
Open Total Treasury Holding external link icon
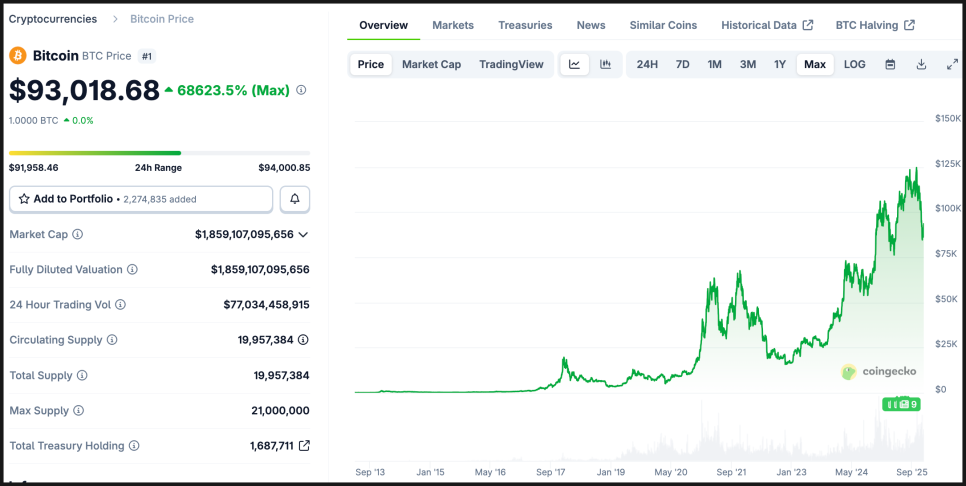click(x=304, y=446)
